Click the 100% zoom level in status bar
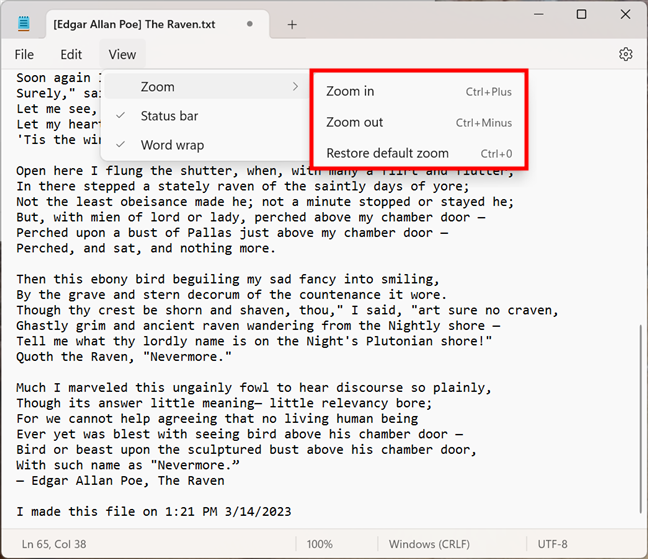 pyautogui.click(x=319, y=544)
